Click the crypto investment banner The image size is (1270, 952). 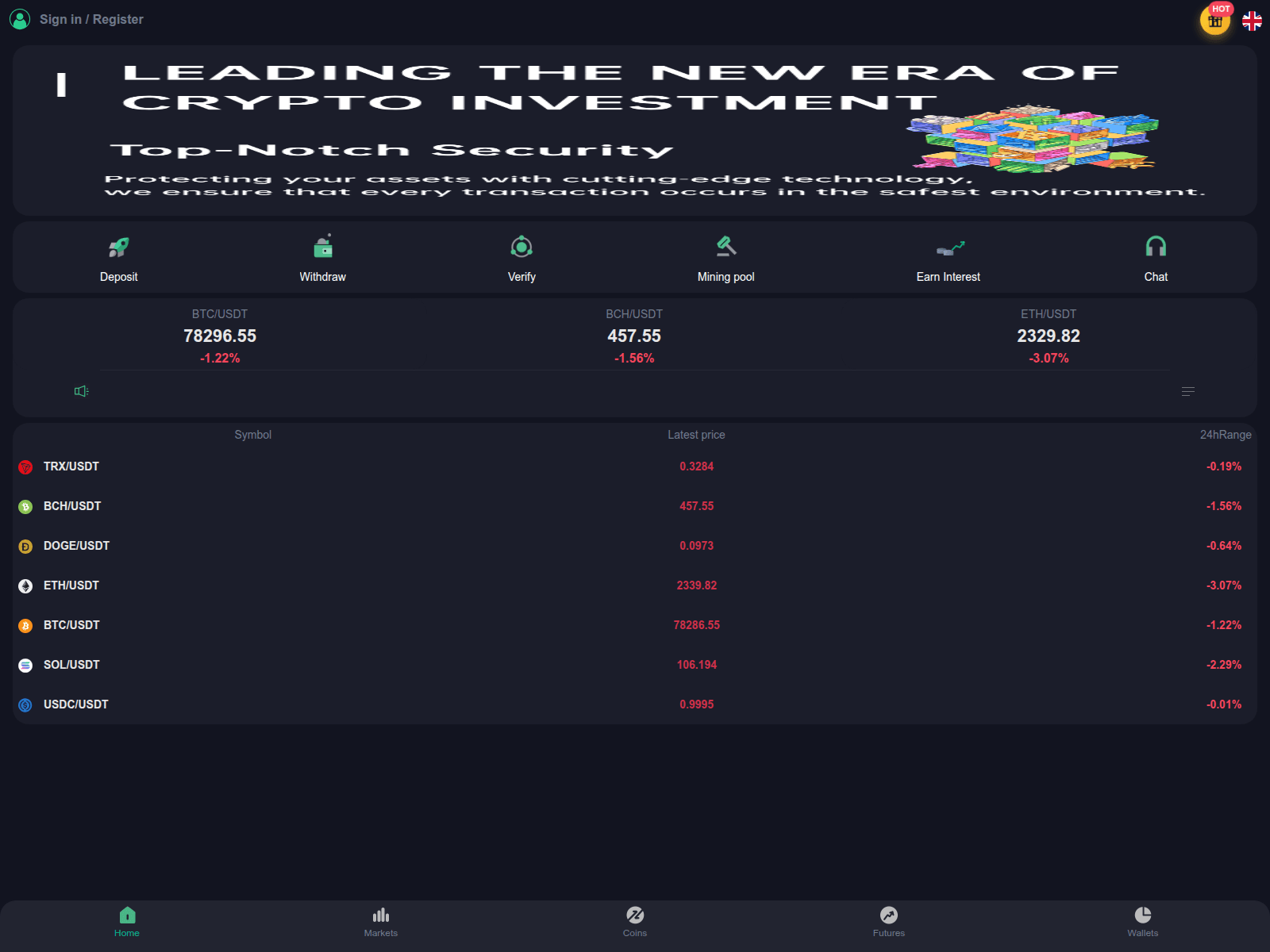click(635, 130)
